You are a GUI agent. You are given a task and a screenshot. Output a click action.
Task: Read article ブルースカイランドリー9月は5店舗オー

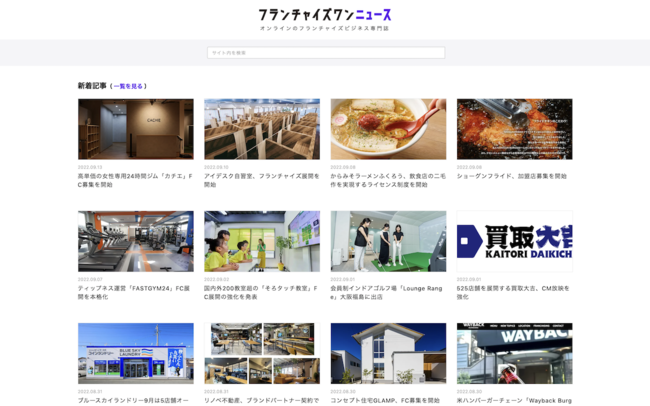(x=133, y=401)
